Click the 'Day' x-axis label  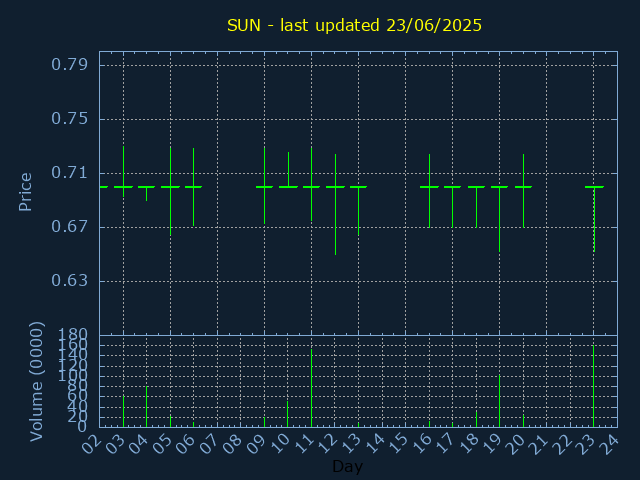(x=347, y=466)
